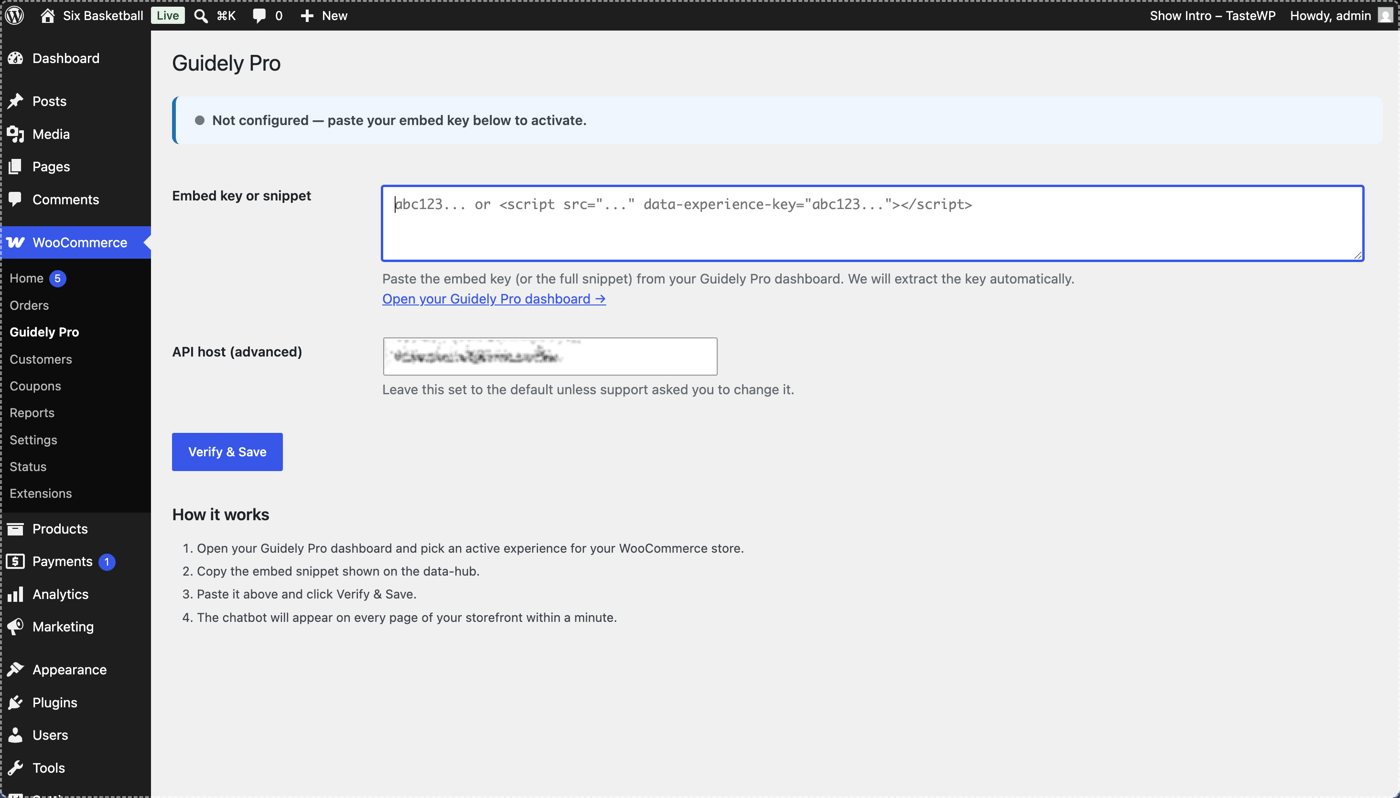Click the Six Basketball site name
Viewport: 1400px width, 798px height.
103,15
